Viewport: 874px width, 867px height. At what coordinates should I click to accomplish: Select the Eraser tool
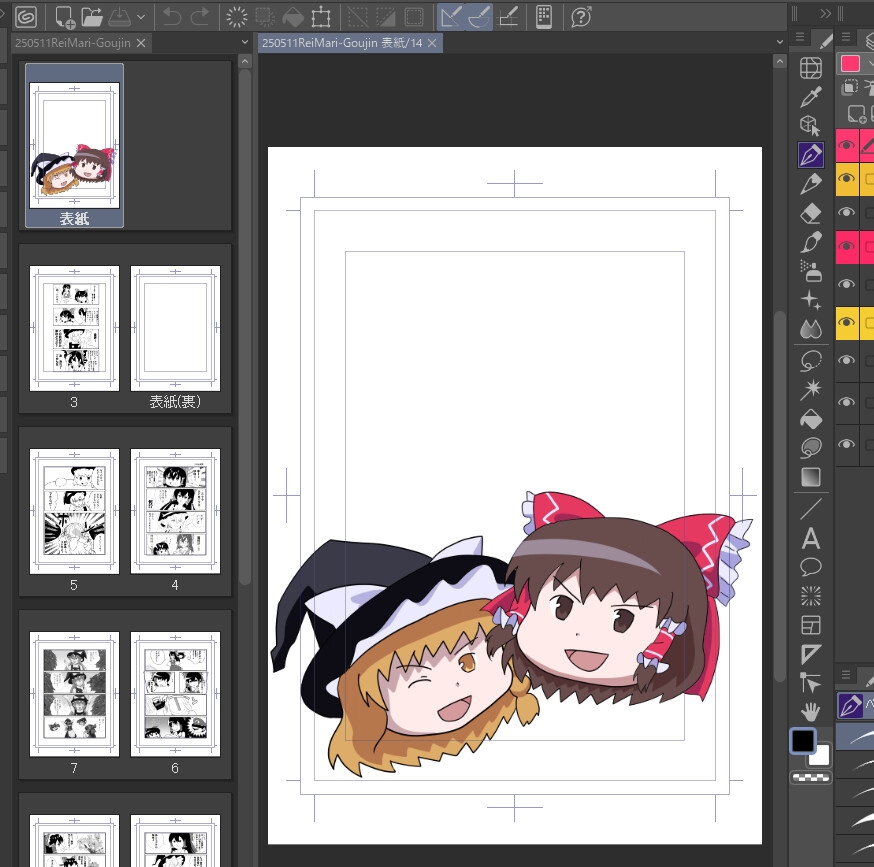(811, 213)
